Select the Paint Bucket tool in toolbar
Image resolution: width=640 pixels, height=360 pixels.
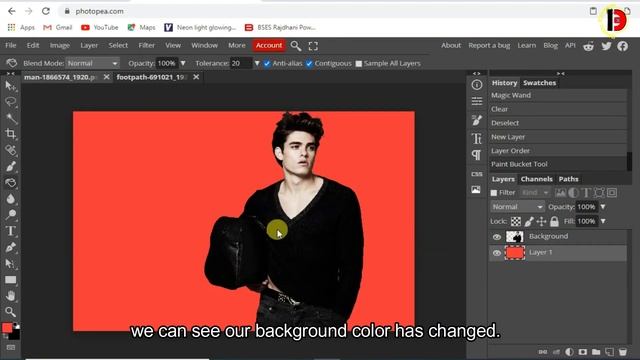point(11,182)
